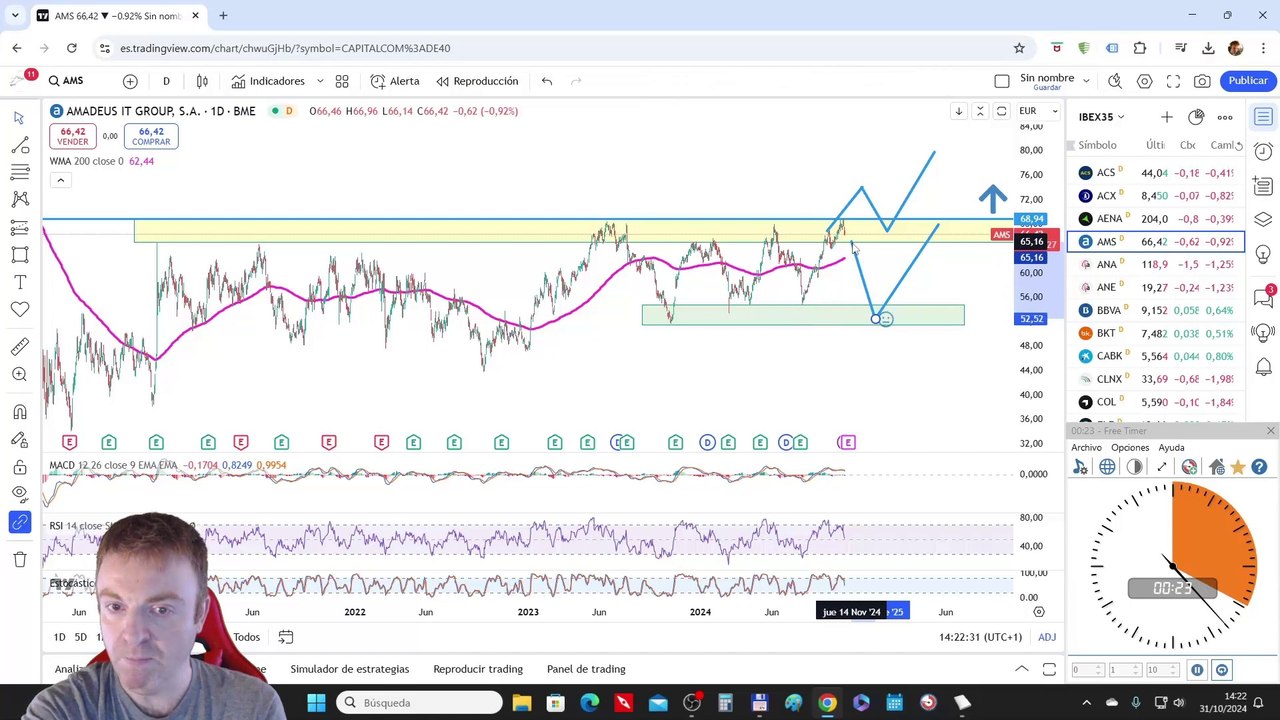Open the Reproducir trading tab
1280x720 pixels.
pyautogui.click(x=478, y=669)
